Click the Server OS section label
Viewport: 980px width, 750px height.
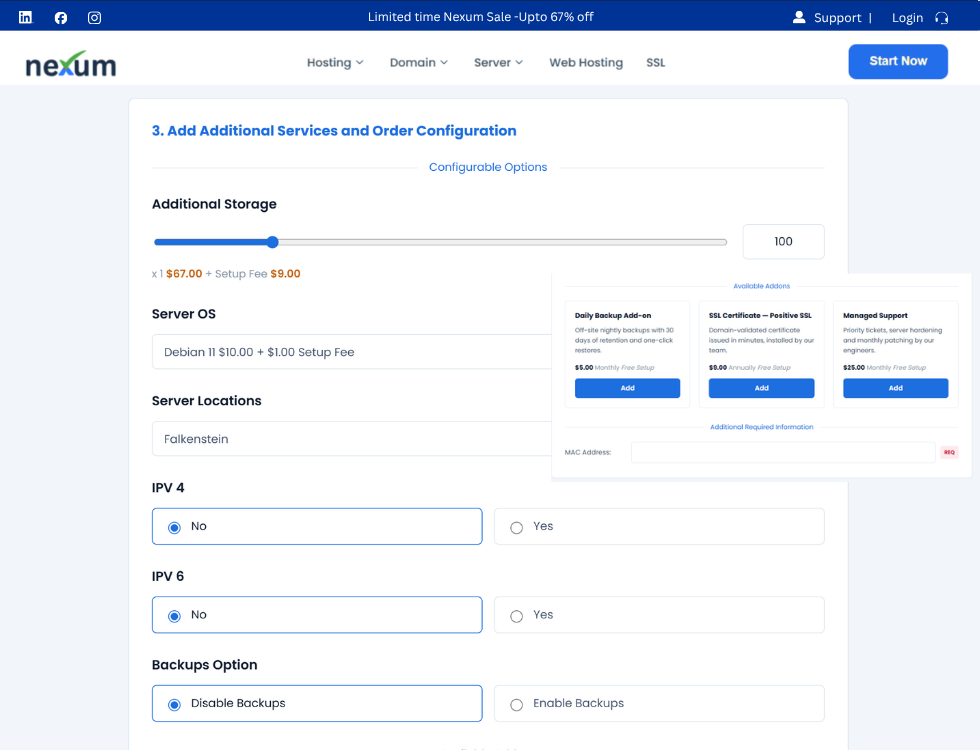point(184,314)
